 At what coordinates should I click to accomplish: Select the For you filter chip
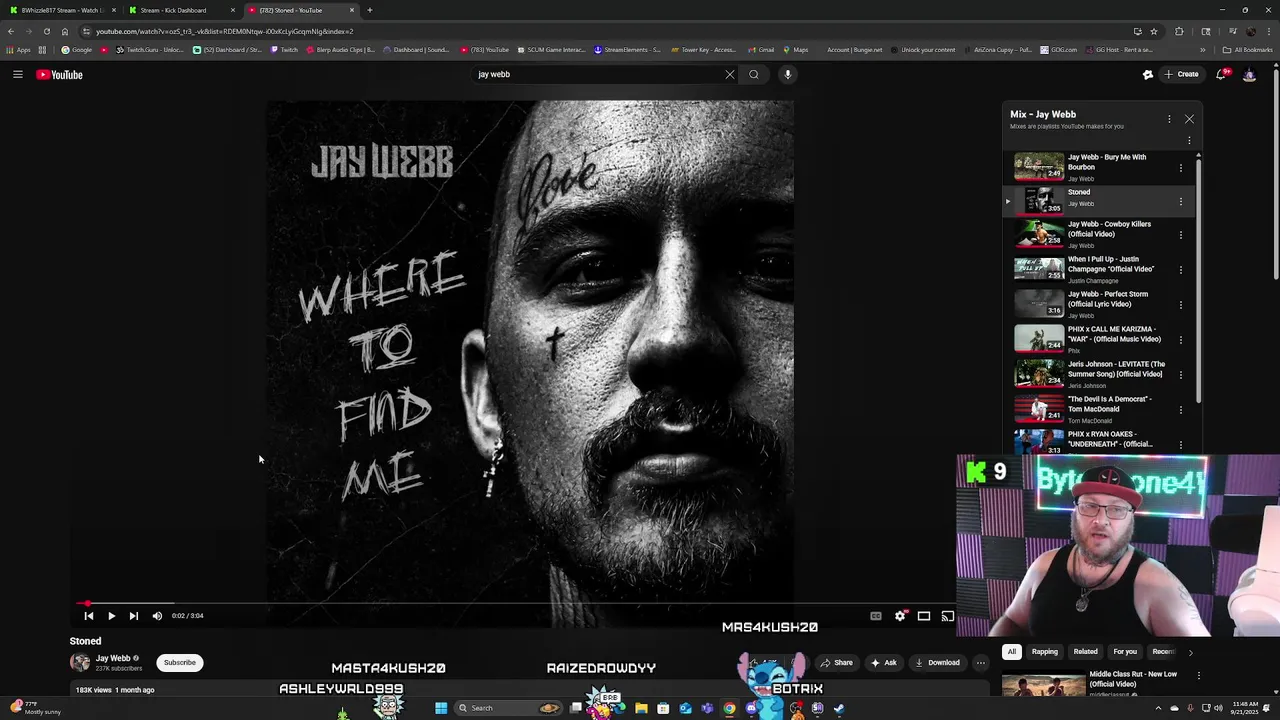[x=1125, y=652]
